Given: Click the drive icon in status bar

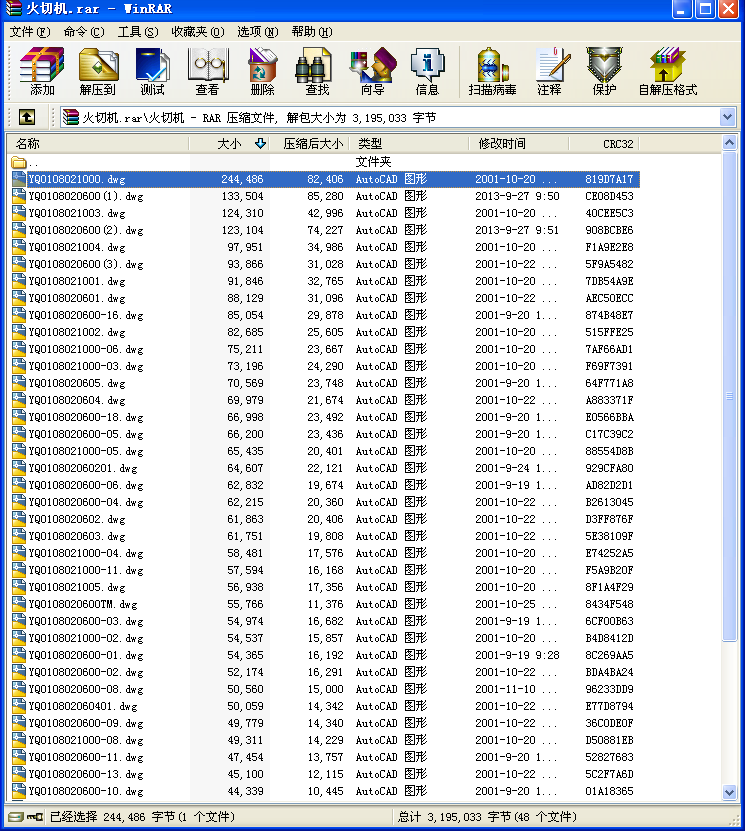Looking at the screenshot, I should point(16,817).
